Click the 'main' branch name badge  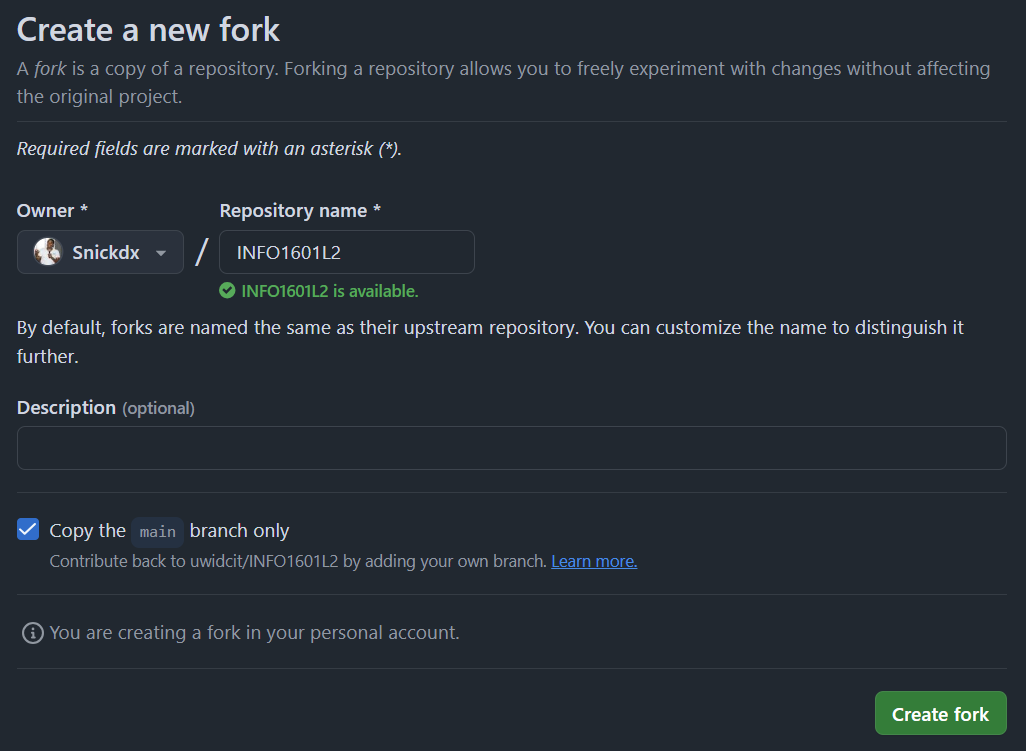pos(158,531)
